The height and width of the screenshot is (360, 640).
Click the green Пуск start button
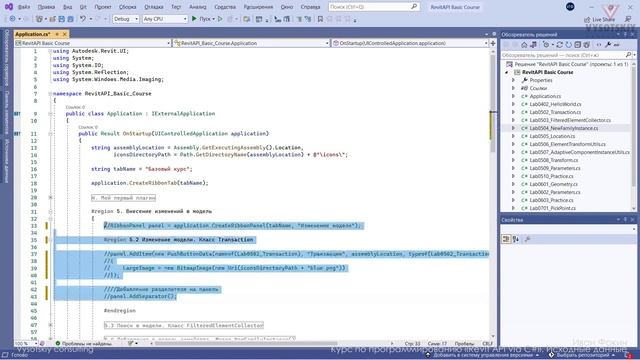[x=203, y=19]
